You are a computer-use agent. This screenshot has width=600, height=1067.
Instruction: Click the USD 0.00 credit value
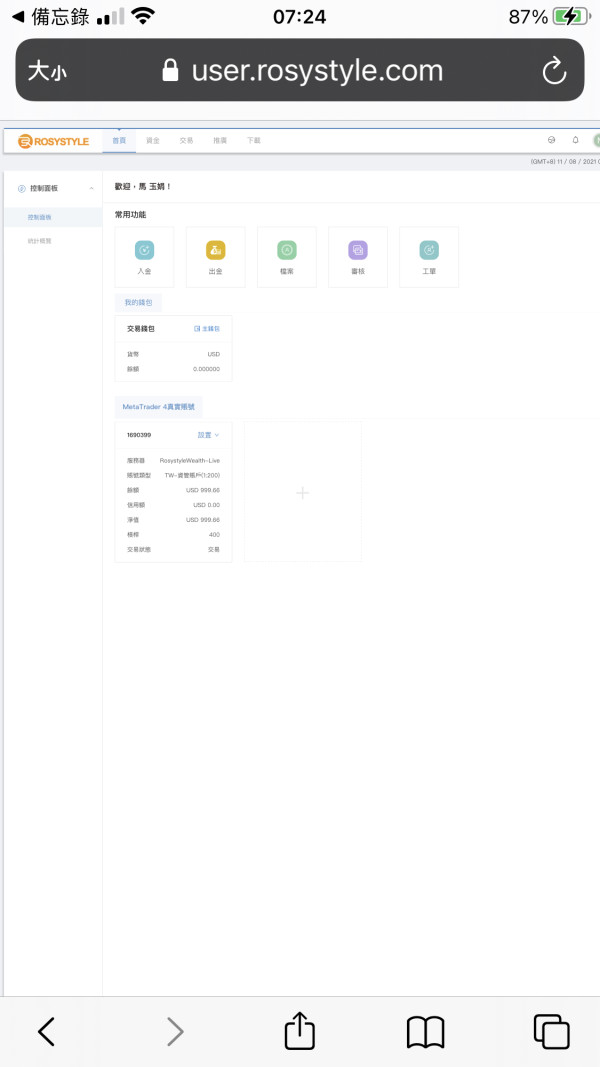click(x=206, y=505)
